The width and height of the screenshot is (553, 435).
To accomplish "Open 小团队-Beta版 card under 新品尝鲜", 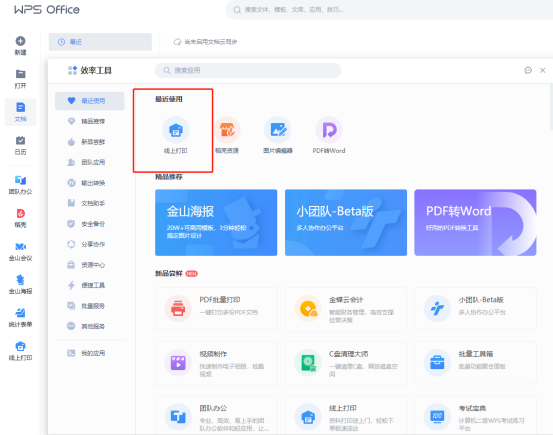I will coord(475,309).
